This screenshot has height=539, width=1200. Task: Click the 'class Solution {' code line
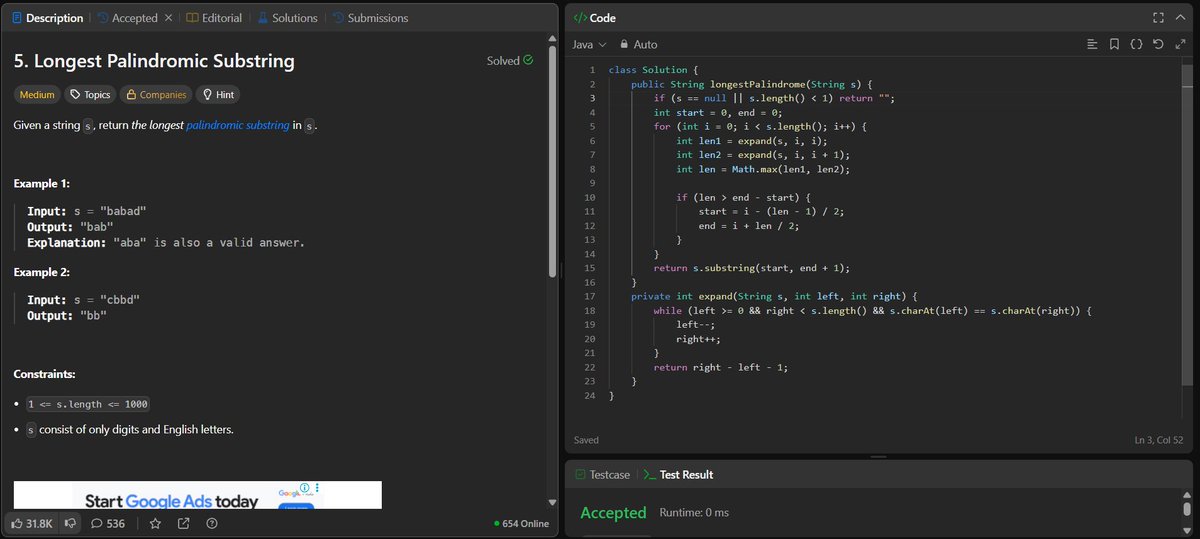point(655,70)
